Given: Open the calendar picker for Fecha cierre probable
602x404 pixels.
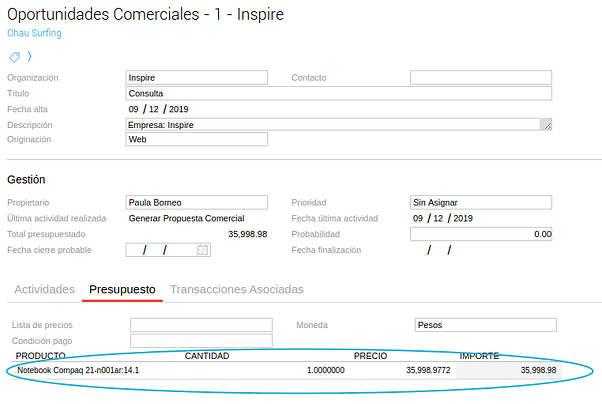Looking at the screenshot, I should pos(203,250).
